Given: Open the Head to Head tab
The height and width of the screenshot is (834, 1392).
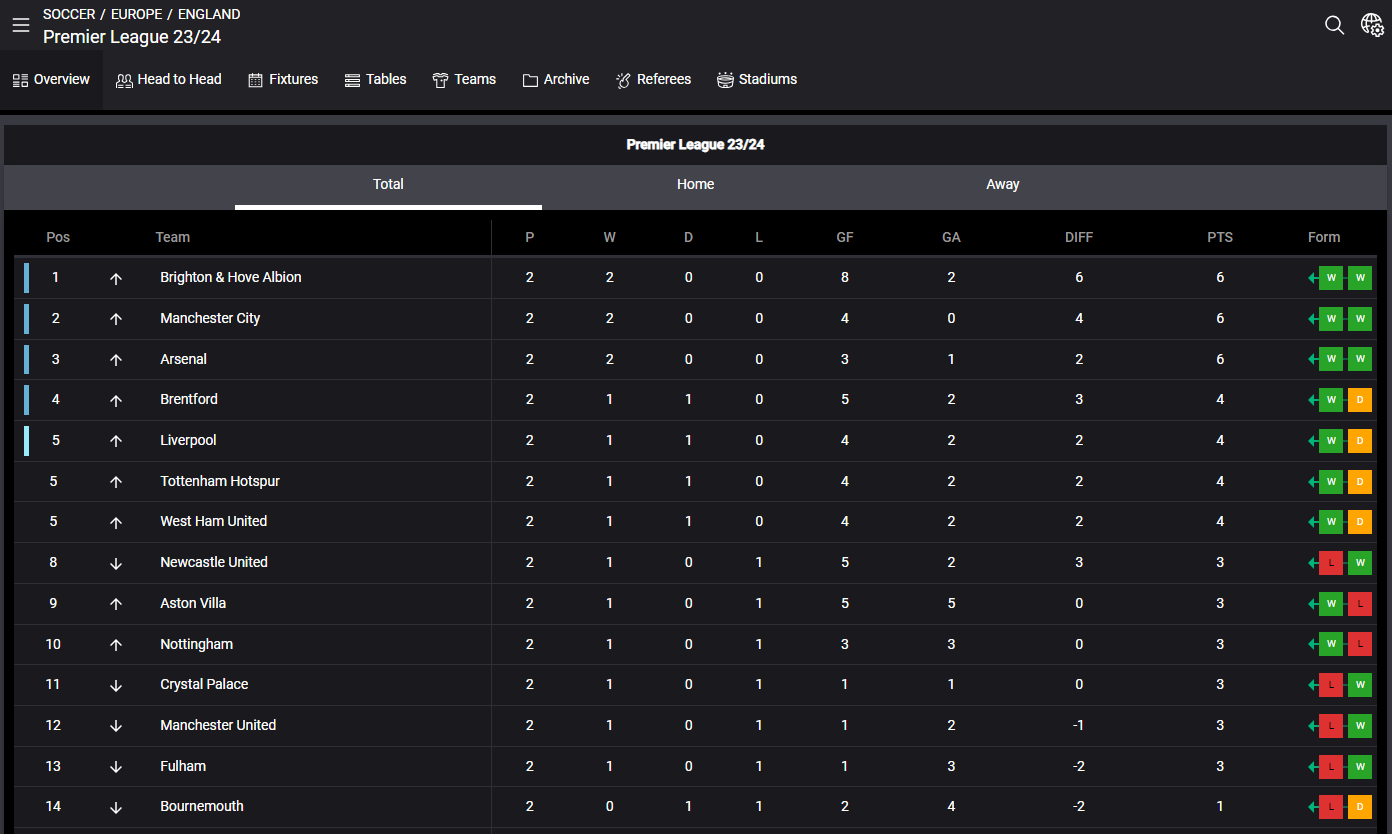Looking at the screenshot, I should point(169,79).
